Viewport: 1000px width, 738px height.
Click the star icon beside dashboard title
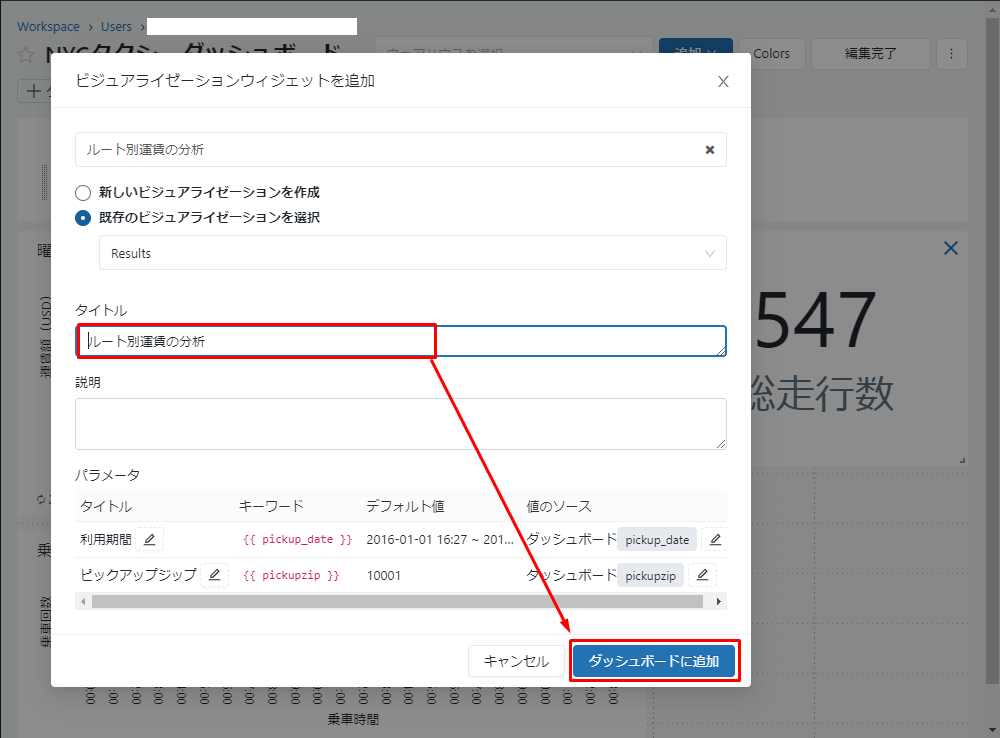tap(26, 55)
